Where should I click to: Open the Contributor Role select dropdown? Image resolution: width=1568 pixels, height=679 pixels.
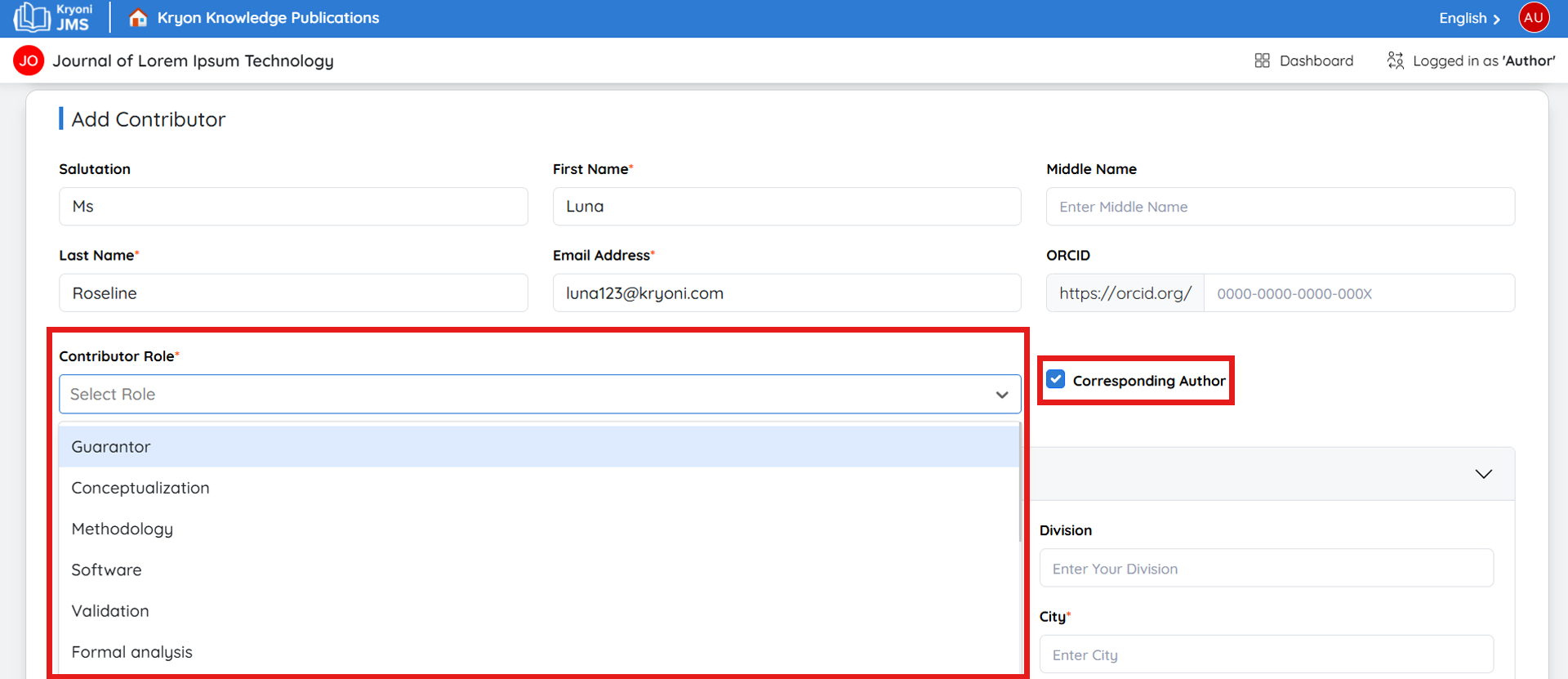[x=539, y=394]
